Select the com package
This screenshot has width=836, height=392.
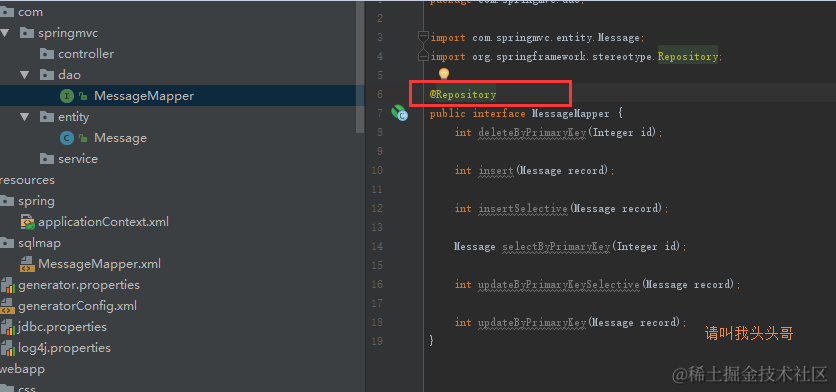[30, 12]
